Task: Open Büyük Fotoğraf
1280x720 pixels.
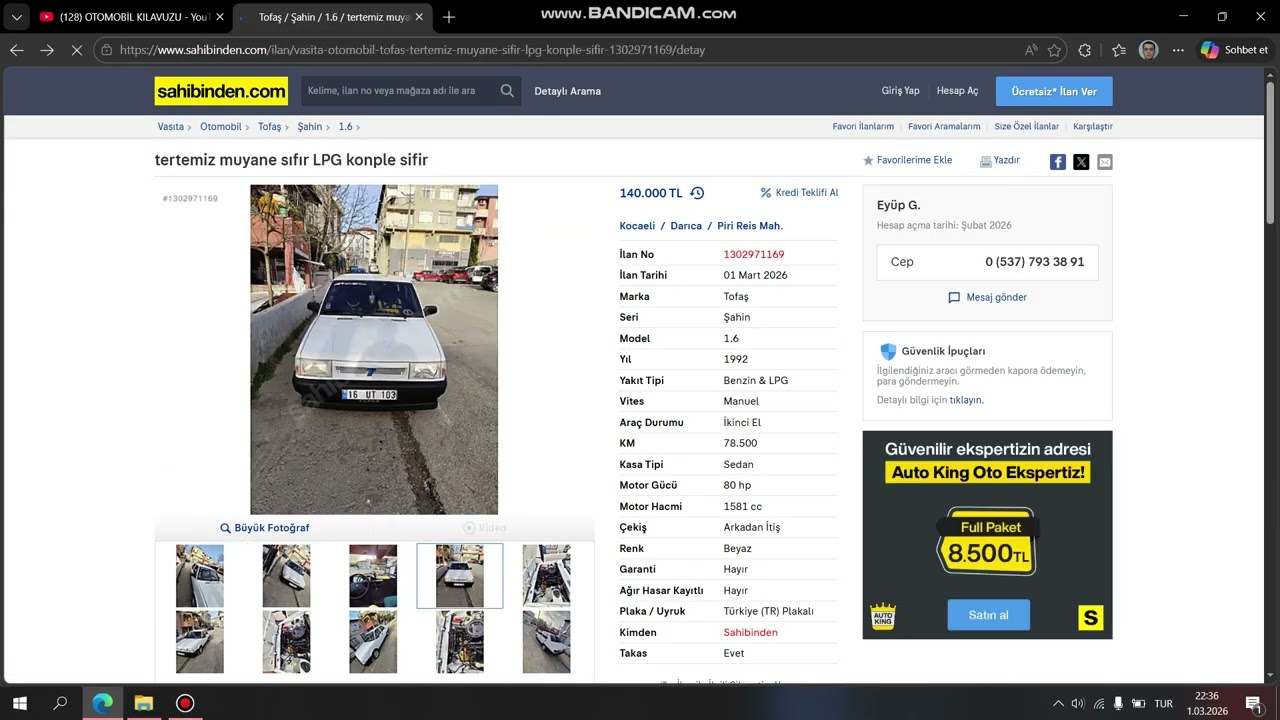Action: point(265,528)
